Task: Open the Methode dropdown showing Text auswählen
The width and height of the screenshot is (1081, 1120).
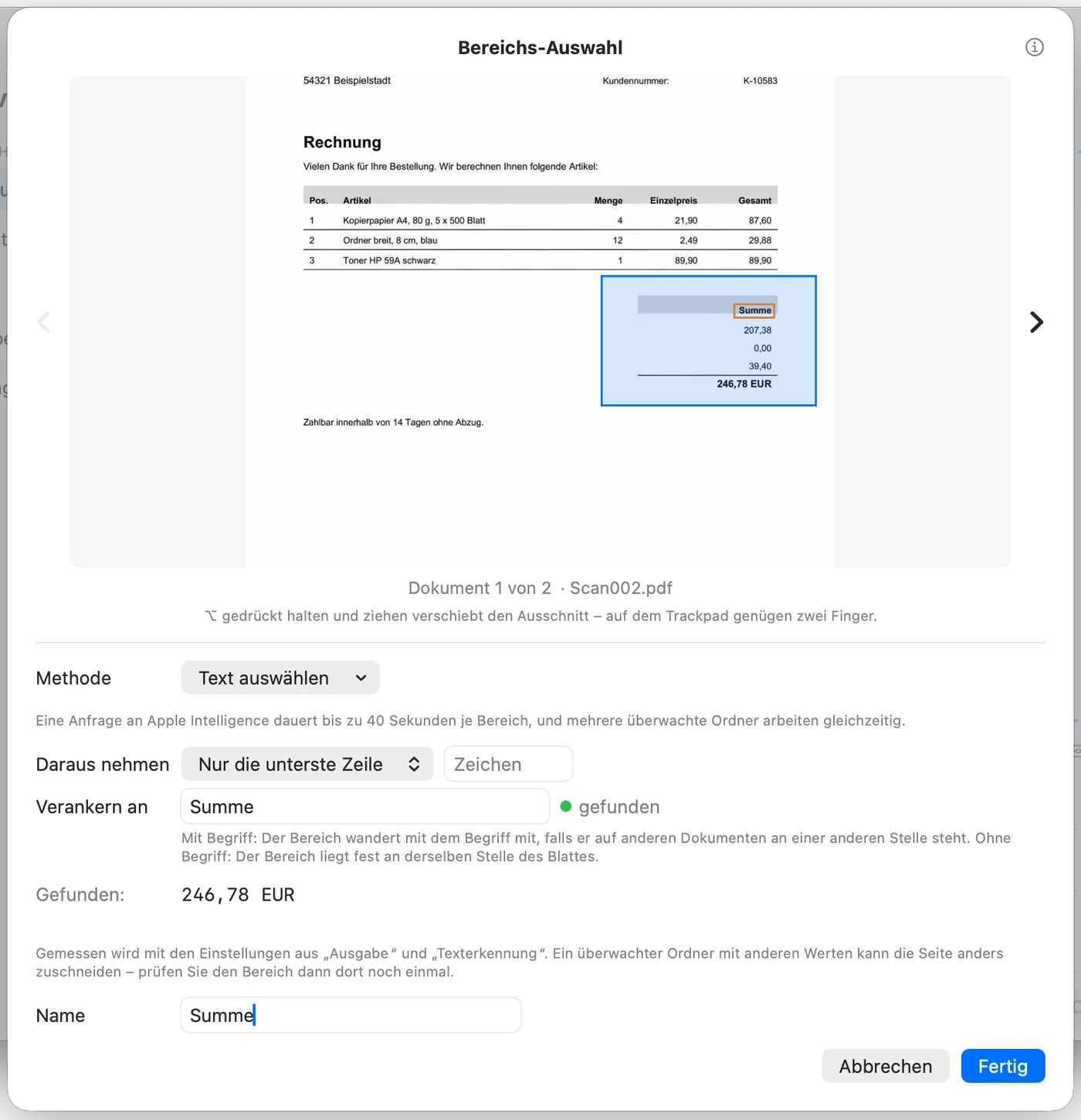Action: 280,677
